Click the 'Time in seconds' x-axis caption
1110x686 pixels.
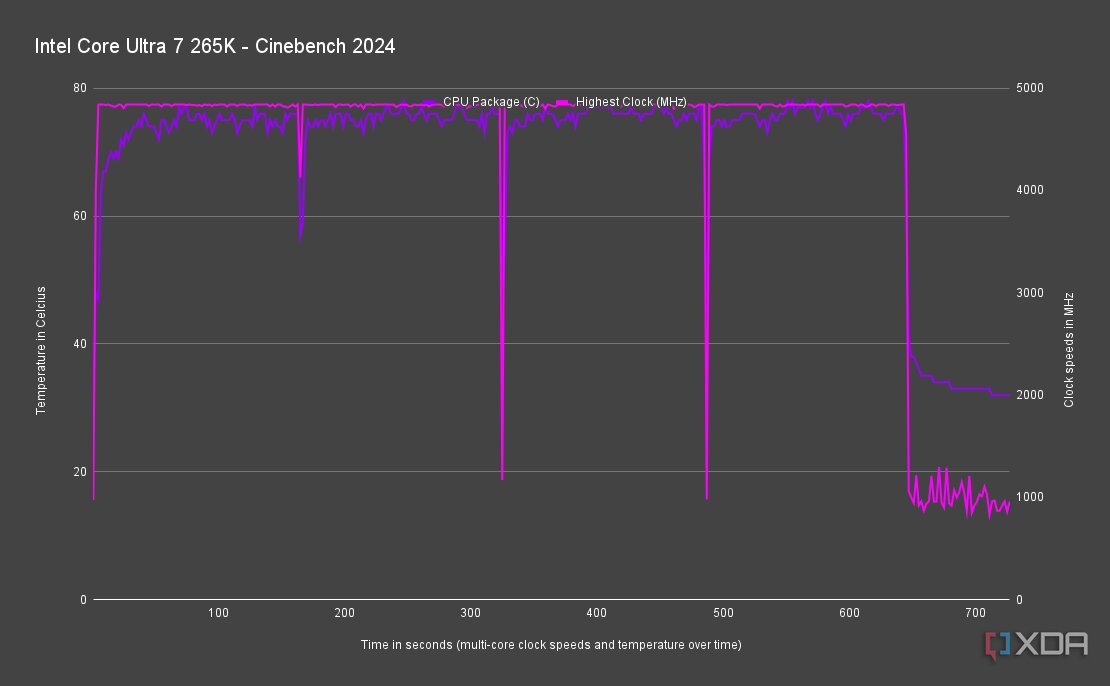(551, 644)
